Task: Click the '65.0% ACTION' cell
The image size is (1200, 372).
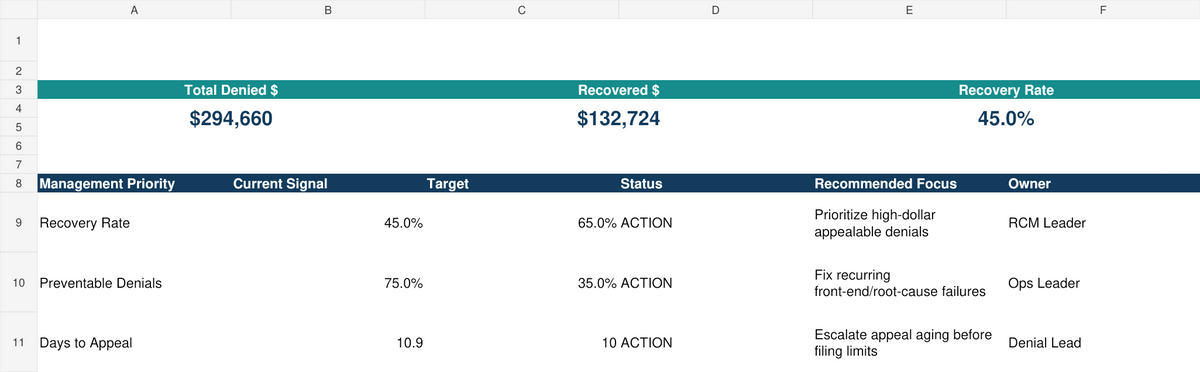Action: (x=625, y=223)
